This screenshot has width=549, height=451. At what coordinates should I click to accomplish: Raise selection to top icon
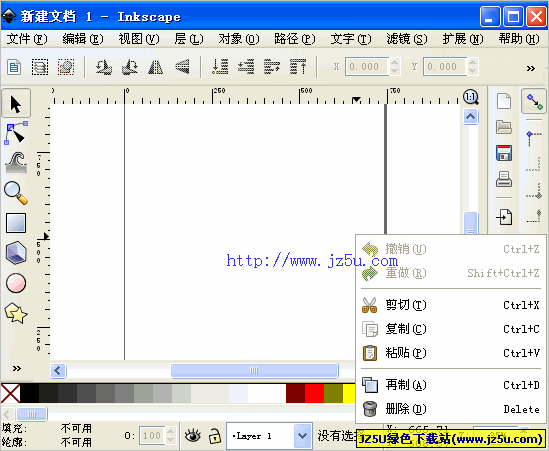point(298,67)
